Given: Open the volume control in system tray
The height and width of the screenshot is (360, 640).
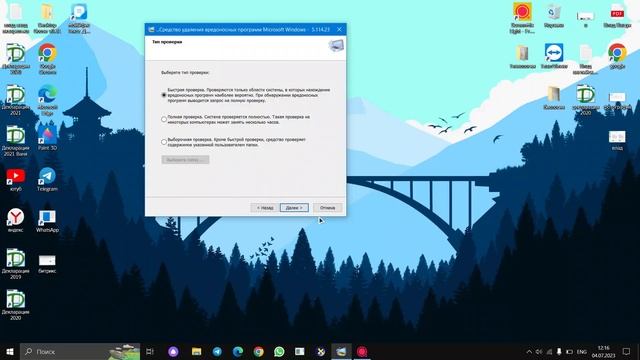Looking at the screenshot, I should point(539,351).
